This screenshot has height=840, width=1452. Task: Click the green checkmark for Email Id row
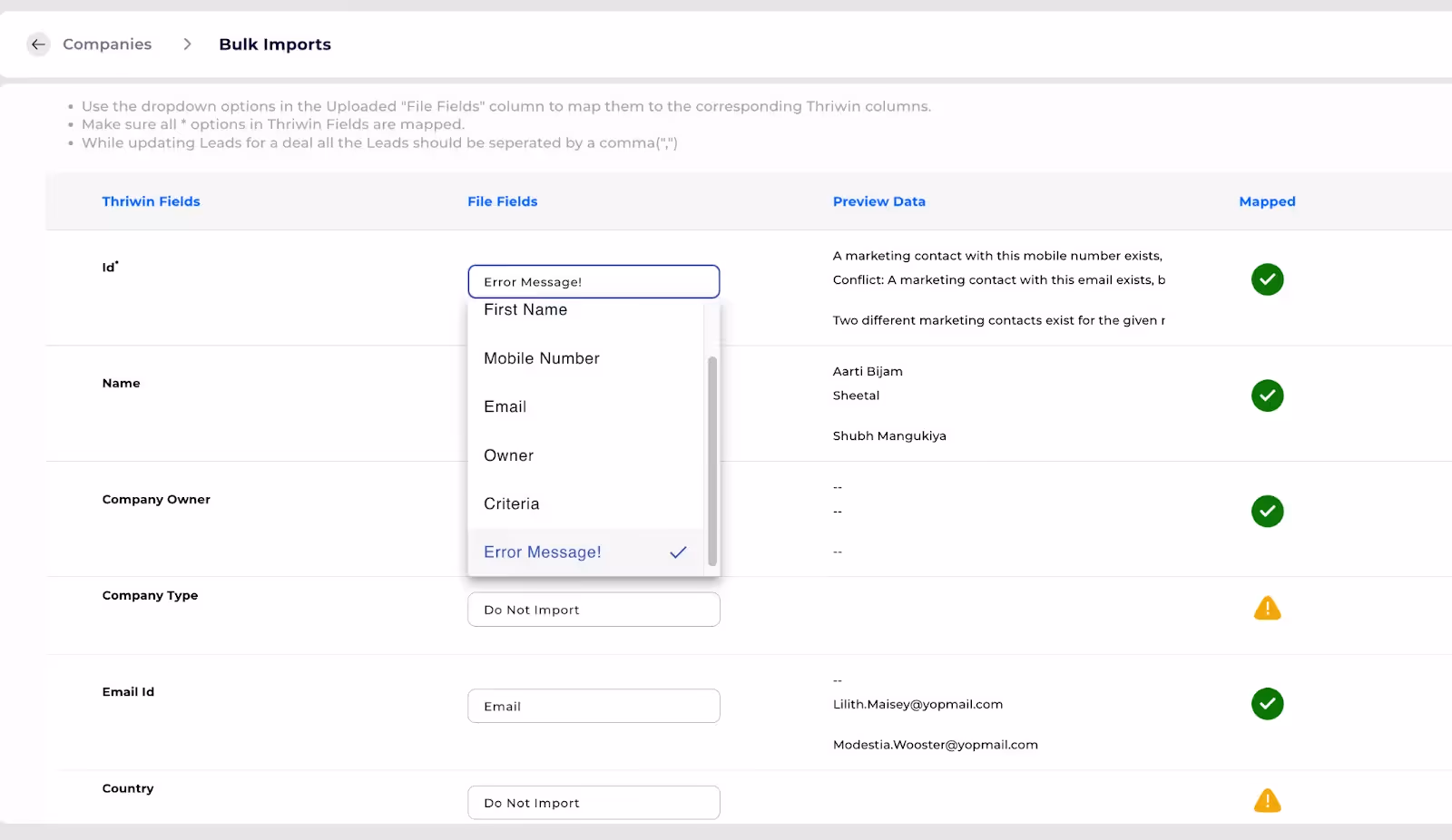click(1267, 704)
